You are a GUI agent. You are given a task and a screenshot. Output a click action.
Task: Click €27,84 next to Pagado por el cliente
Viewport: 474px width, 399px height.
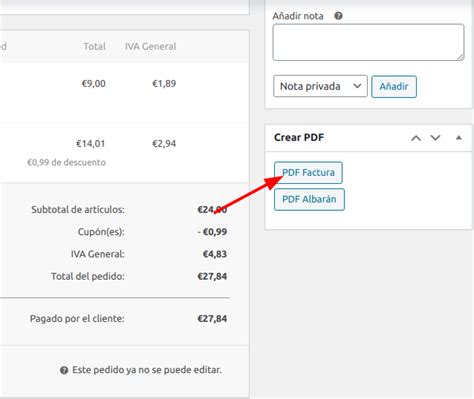click(212, 319)
